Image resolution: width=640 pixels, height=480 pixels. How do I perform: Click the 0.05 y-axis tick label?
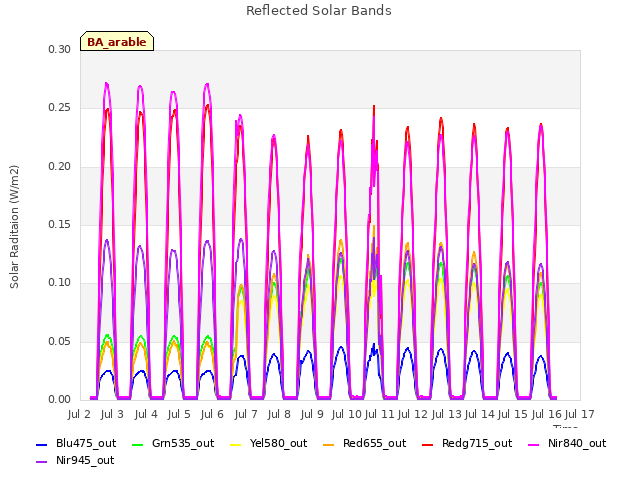pos(60,341)
